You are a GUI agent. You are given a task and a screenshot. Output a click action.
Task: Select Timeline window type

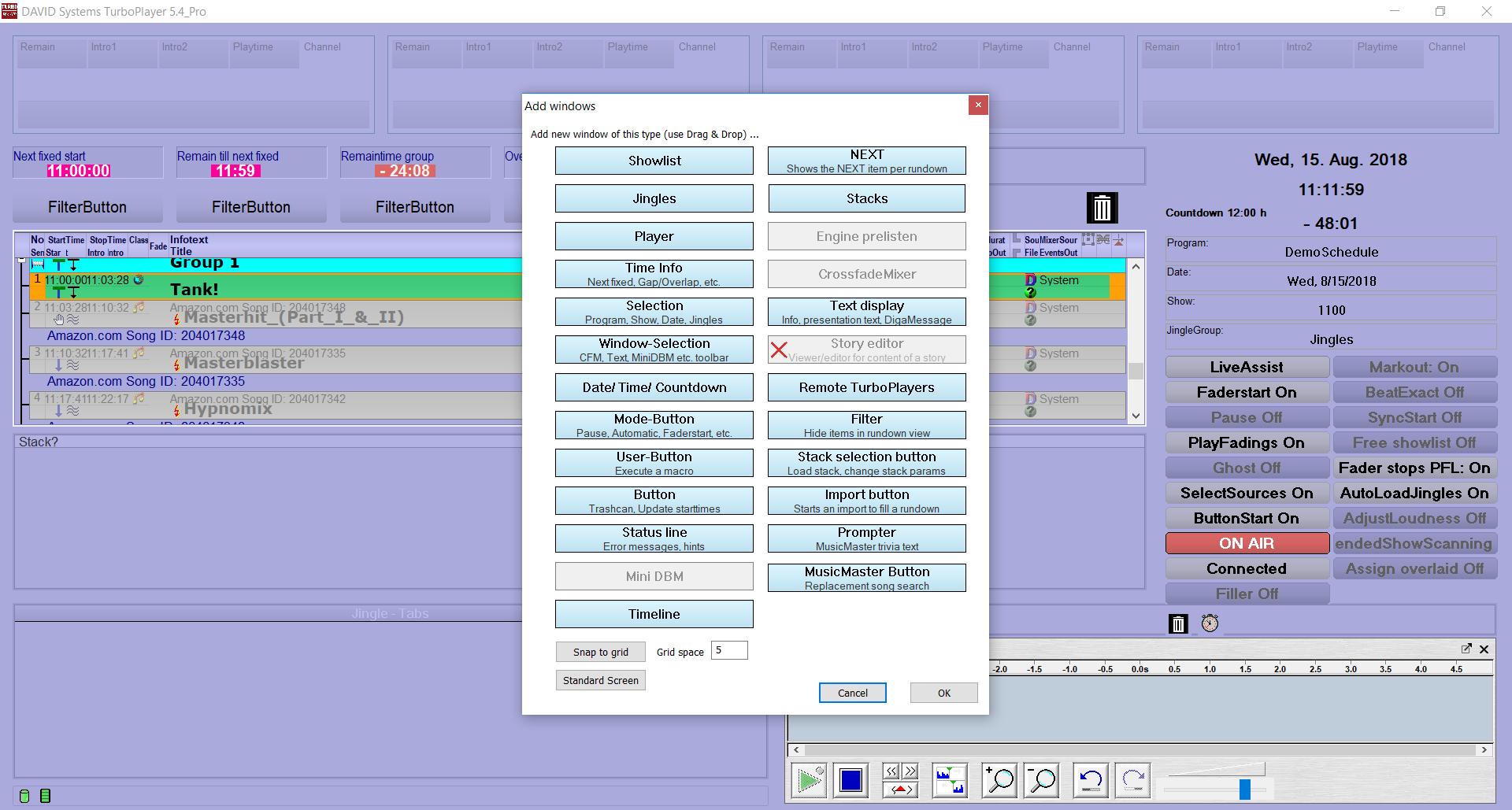(x=654, y=614)
